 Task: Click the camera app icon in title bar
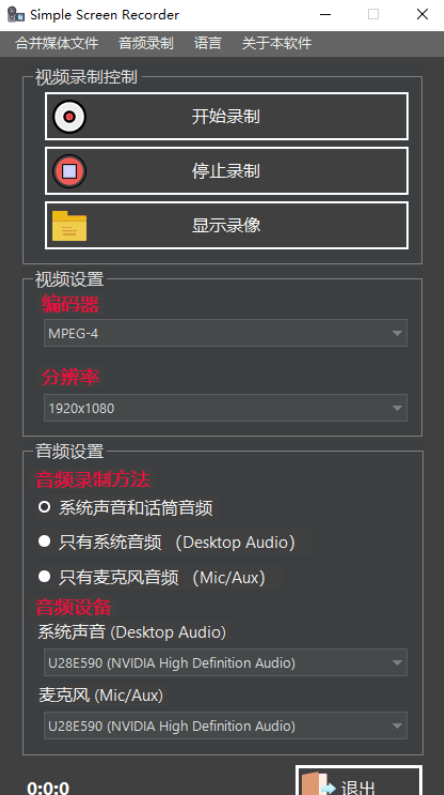16,14
